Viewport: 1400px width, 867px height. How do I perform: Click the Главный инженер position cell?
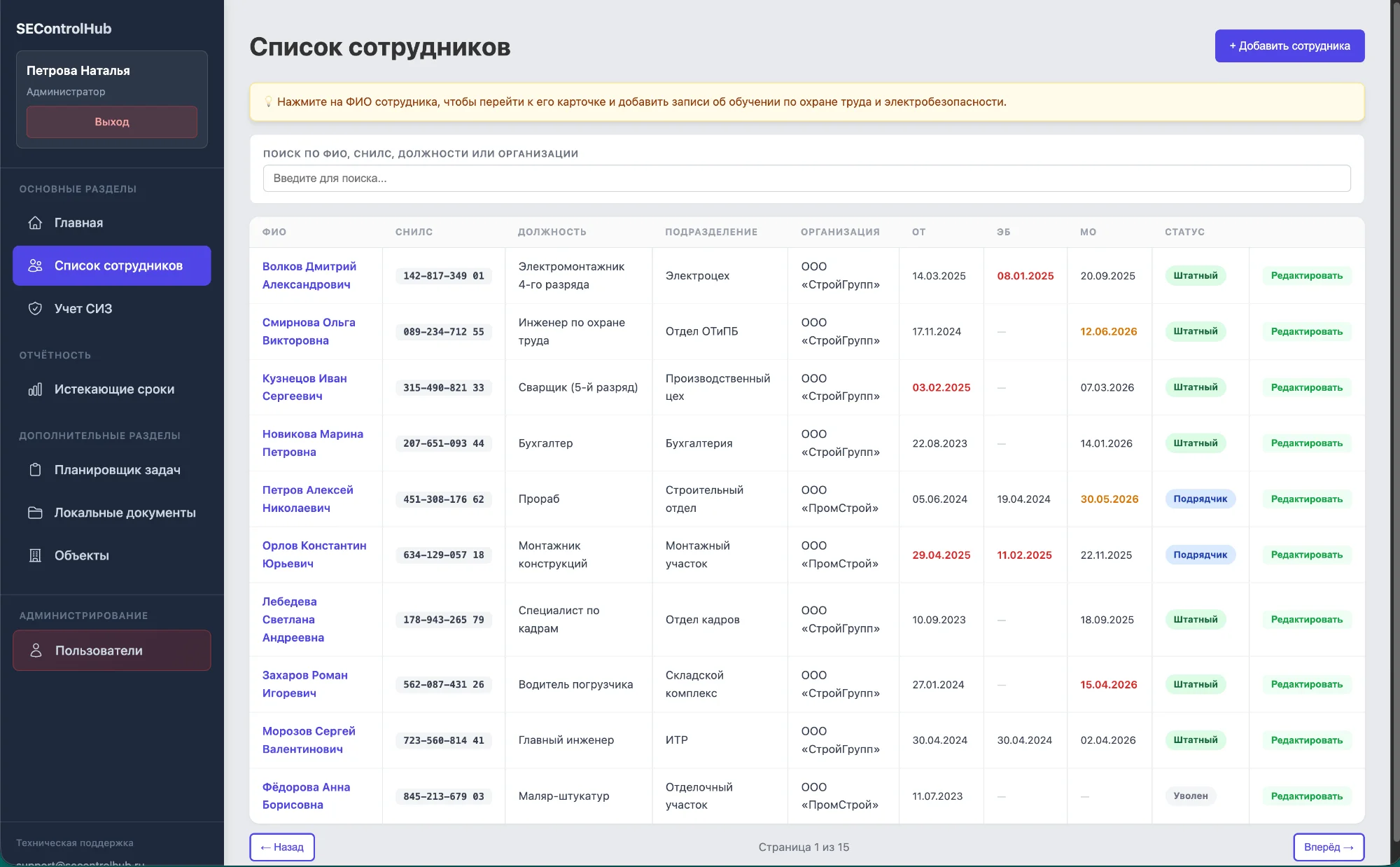click(566, 740)
